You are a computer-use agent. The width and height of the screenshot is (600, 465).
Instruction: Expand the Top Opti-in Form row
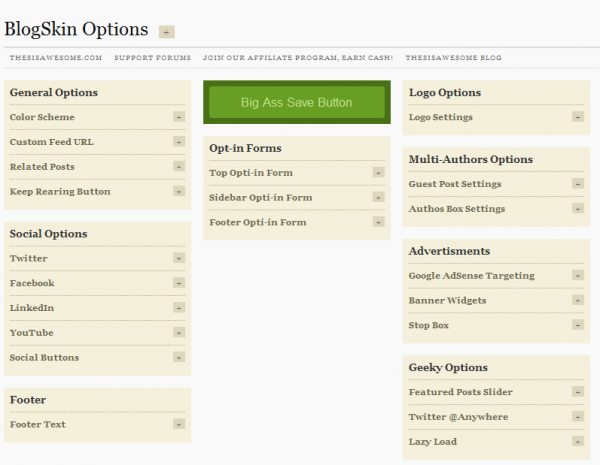pos(378,173)
